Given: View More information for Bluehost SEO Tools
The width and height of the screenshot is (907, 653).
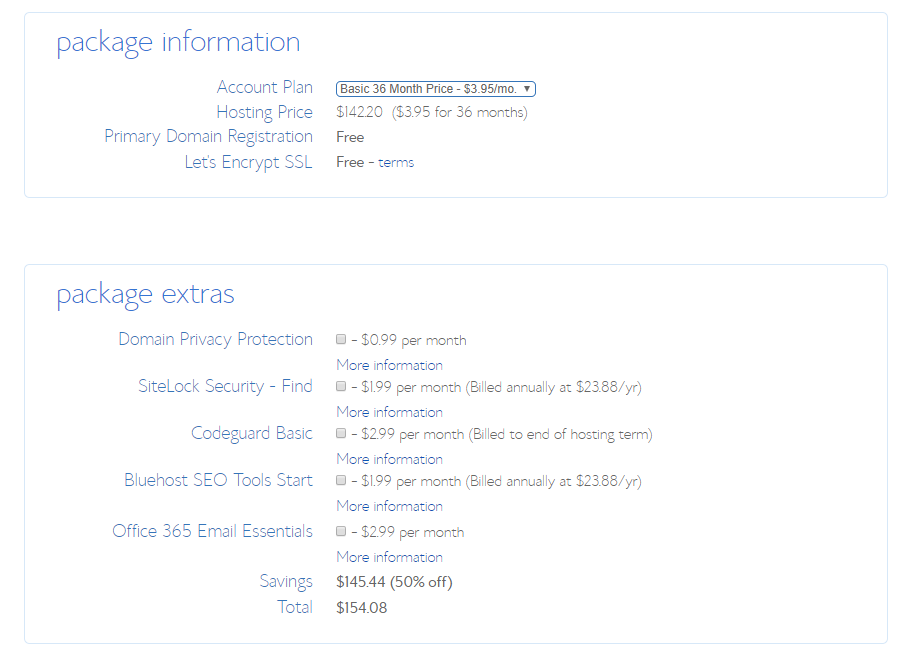Looking at the screenshot, I should point(389,506).
